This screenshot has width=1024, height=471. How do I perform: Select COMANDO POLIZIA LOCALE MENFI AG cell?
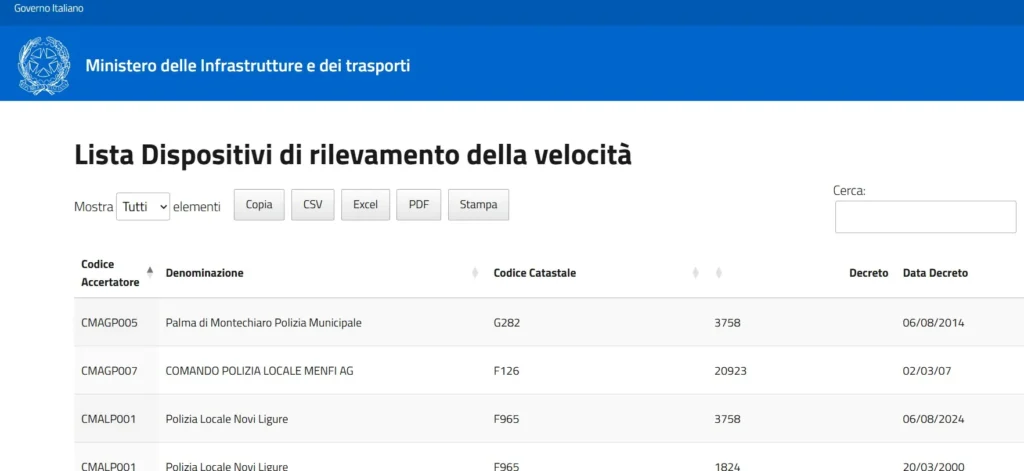click(x=260, y=371)
